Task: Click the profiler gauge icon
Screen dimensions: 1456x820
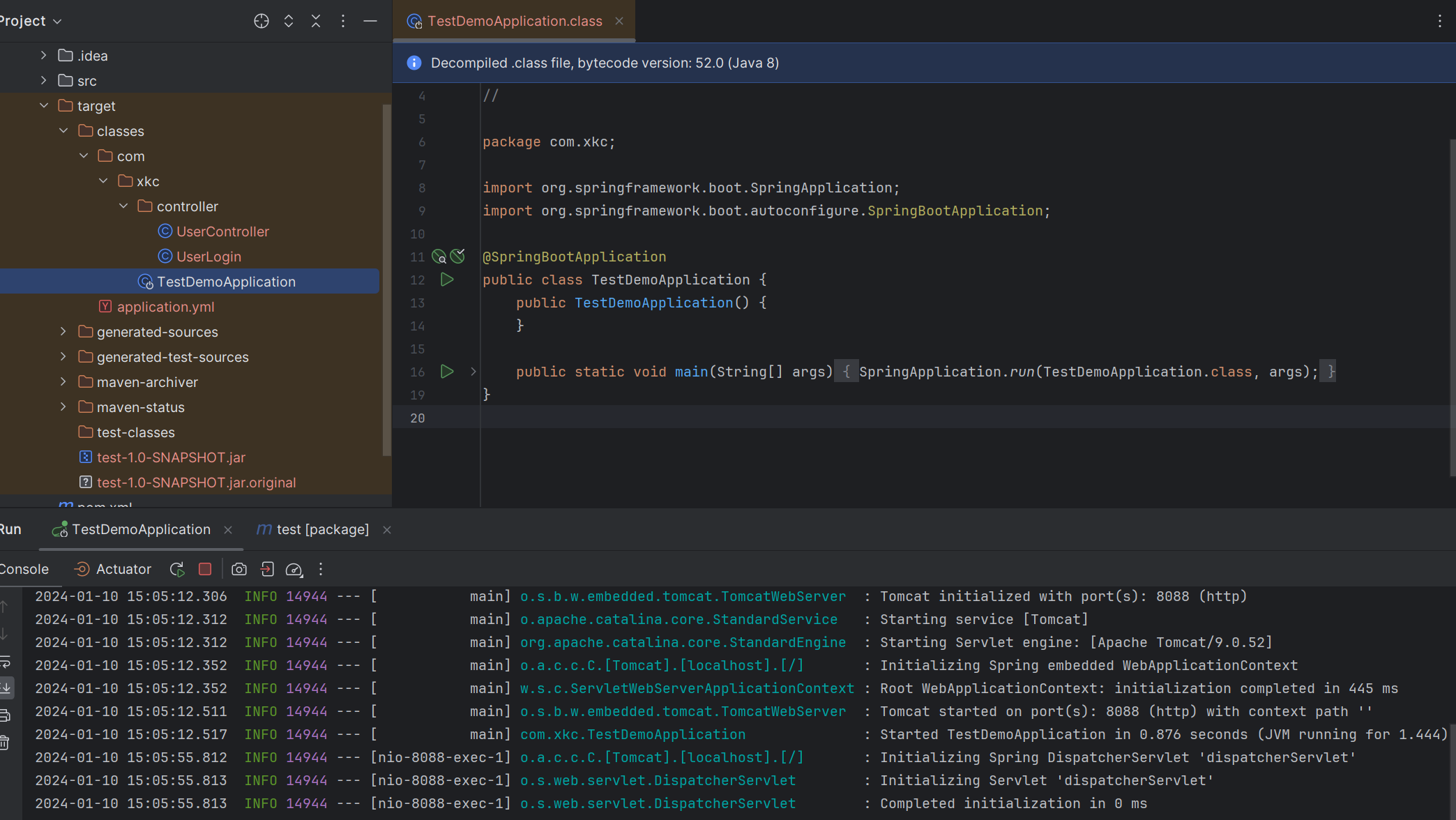Action: point(294,570)
